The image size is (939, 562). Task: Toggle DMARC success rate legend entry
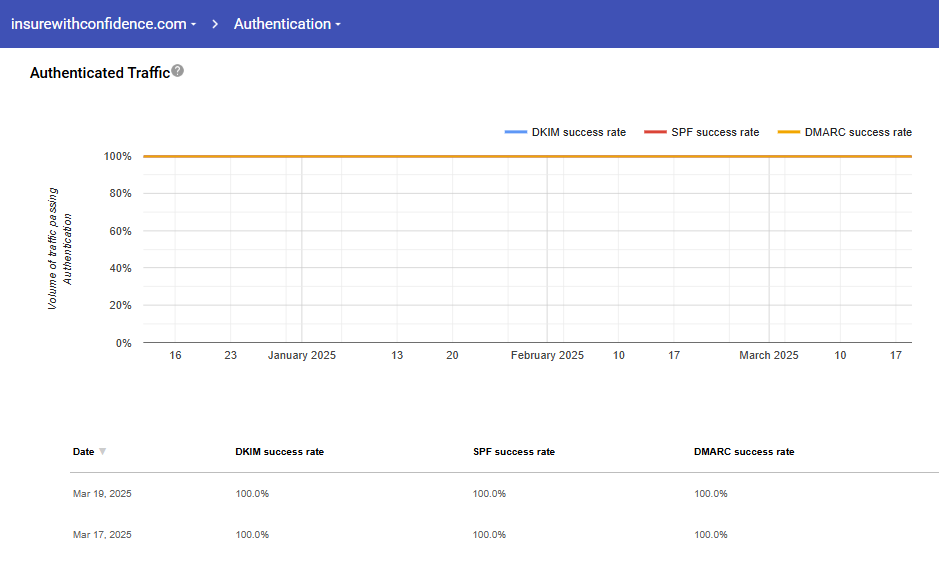[858, 132]
